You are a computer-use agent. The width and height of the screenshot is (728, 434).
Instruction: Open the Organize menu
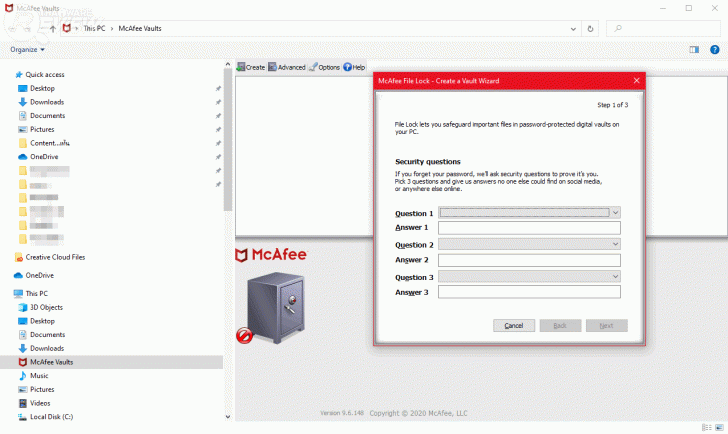(x=27, y=50)
